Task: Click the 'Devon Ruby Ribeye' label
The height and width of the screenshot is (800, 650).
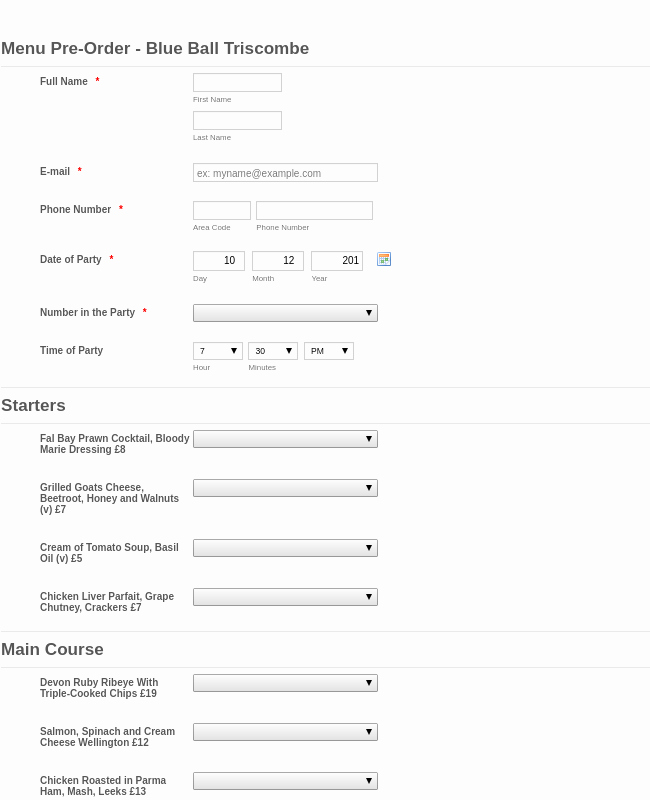Action: click(99, 688)
